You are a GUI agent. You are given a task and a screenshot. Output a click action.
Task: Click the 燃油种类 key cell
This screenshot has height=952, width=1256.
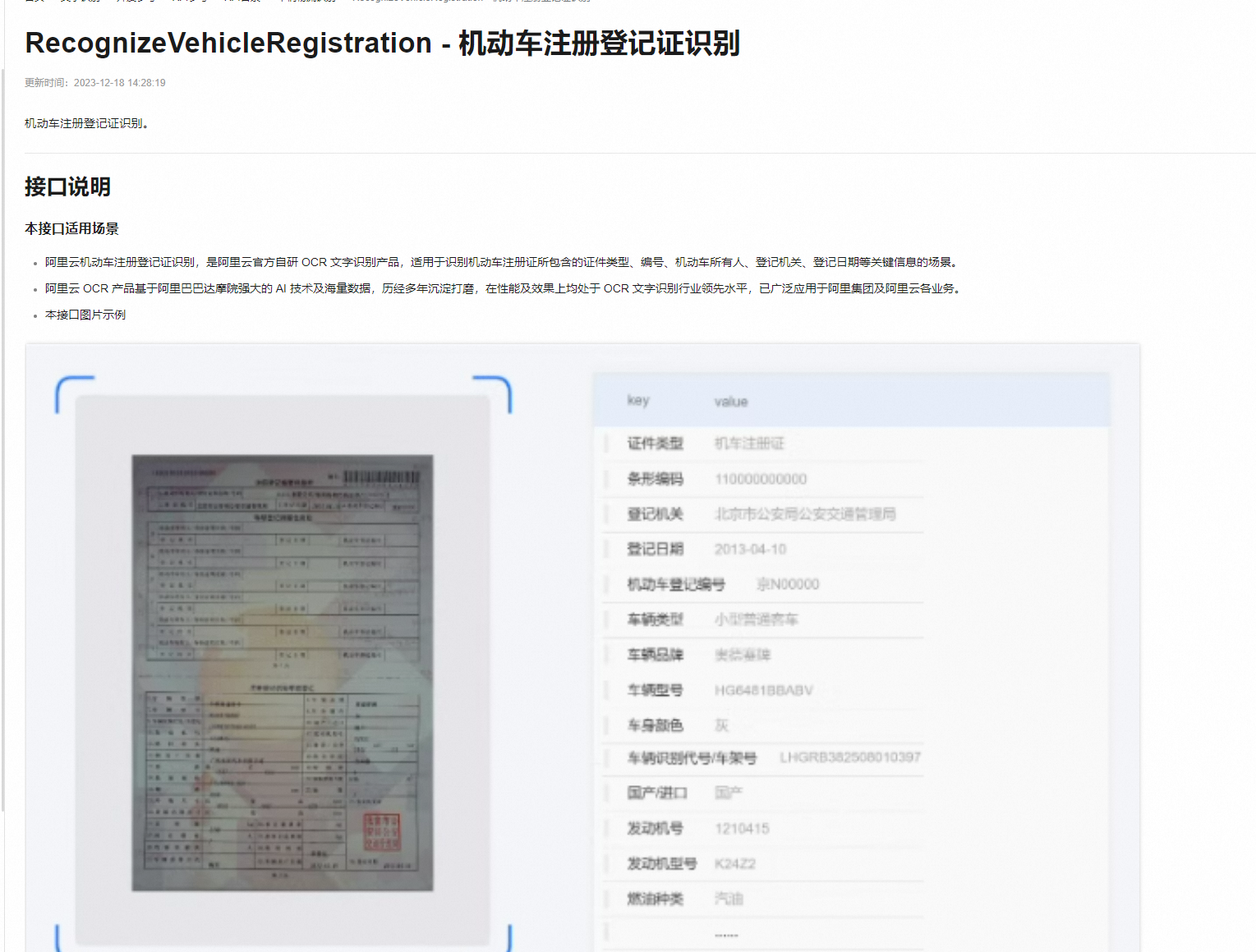pos(655,899)
